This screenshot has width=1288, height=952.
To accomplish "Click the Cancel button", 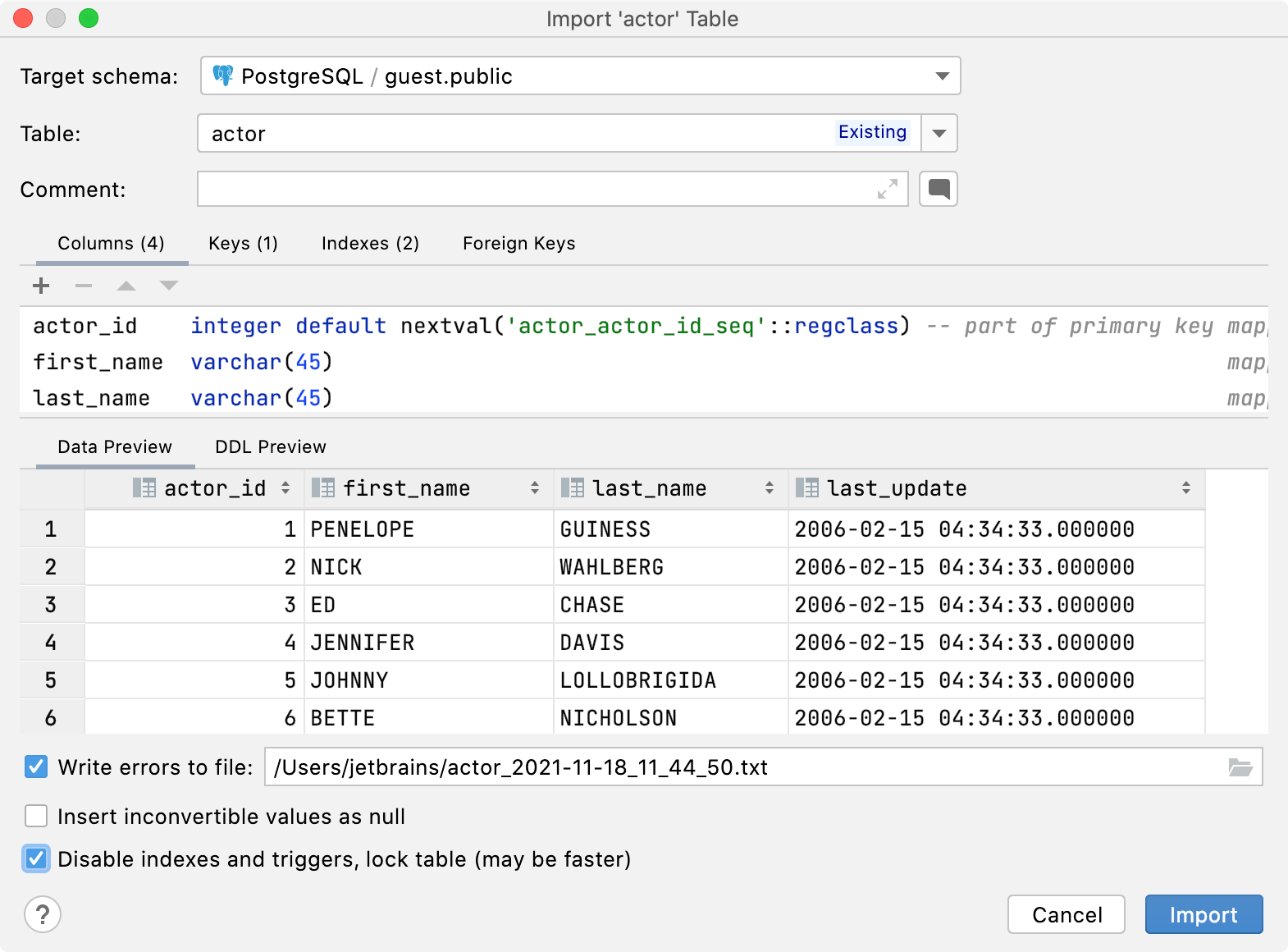I will [1066, 914].
